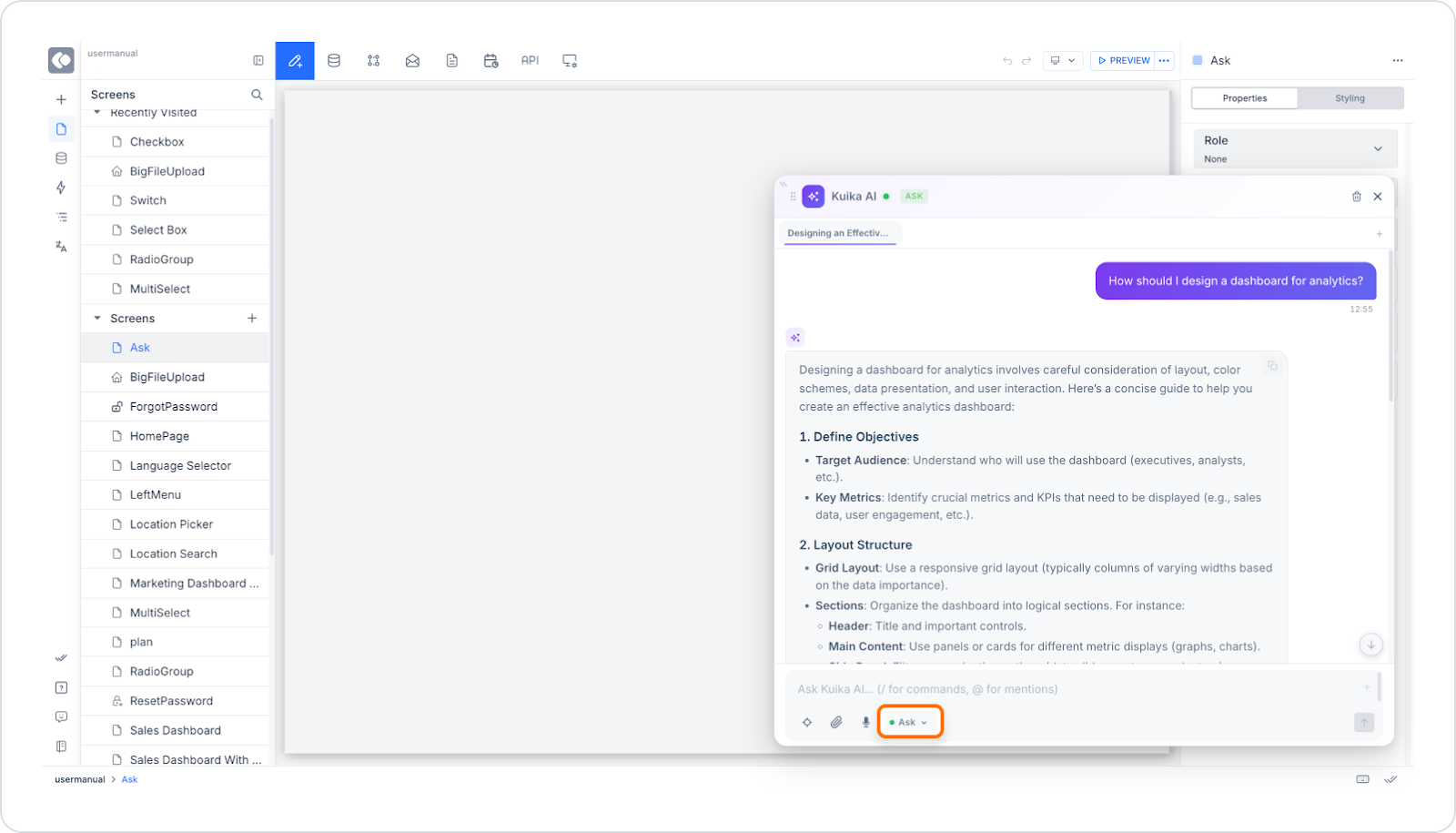The width and height of the screenshot is (1456, 833).
Task: Activate the microphone voice input icon
Action: 865,722
